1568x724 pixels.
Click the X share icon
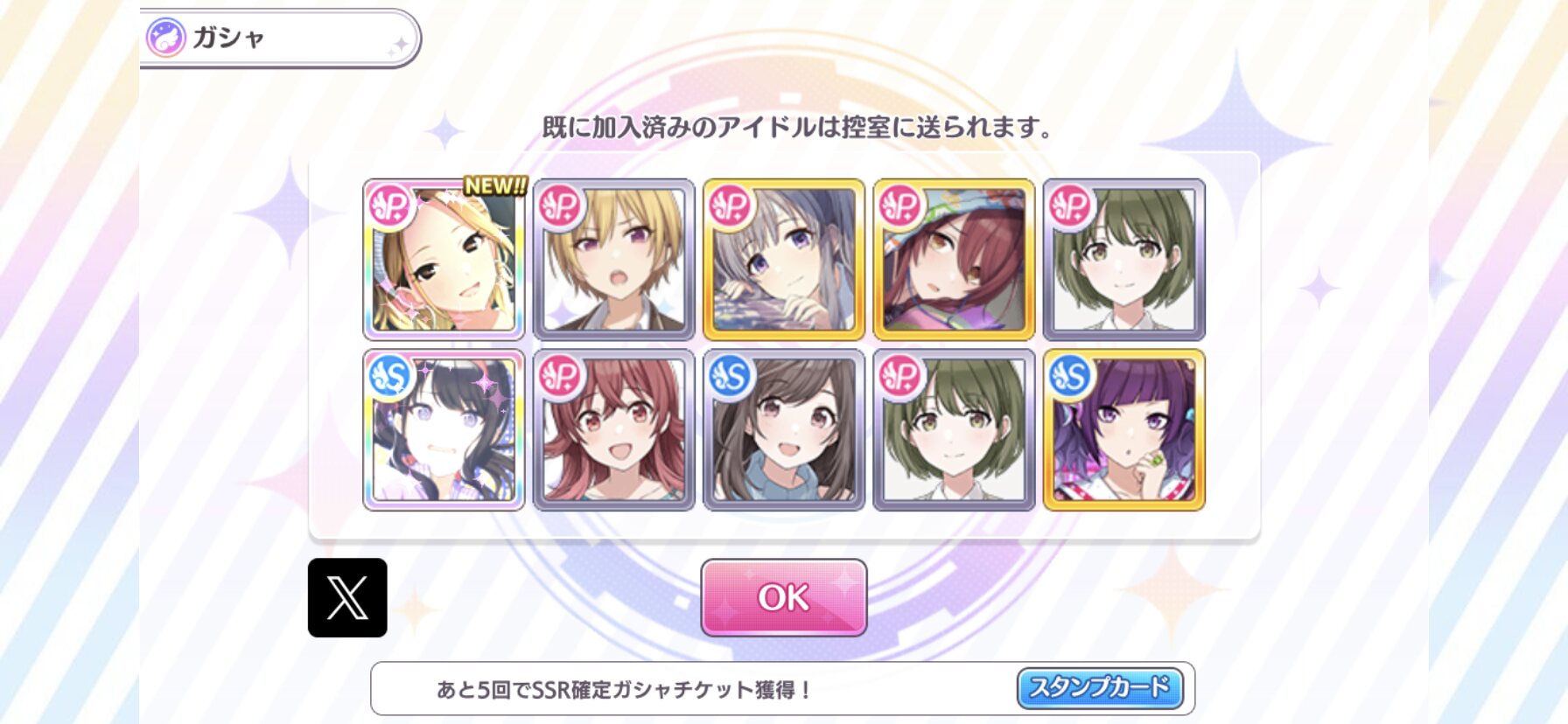coord(347,598)
